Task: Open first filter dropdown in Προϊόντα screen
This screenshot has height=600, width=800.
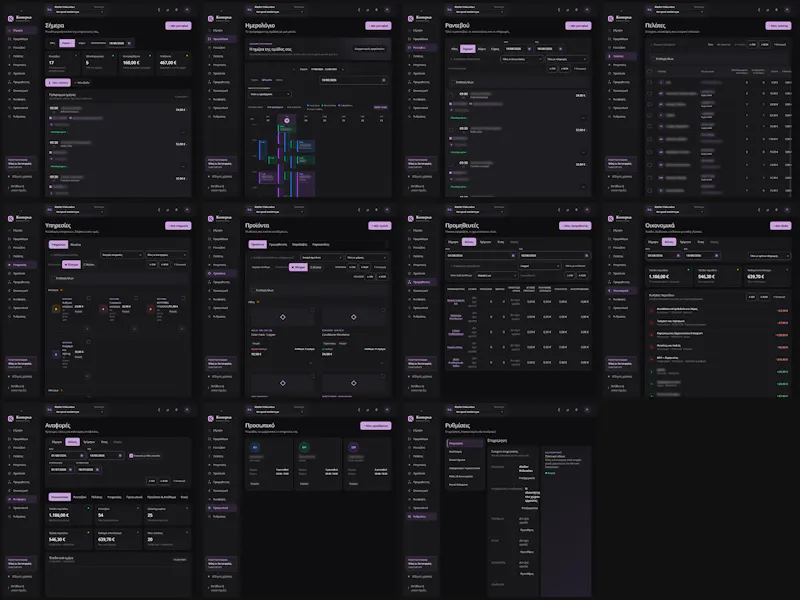Action: (321, 258)
